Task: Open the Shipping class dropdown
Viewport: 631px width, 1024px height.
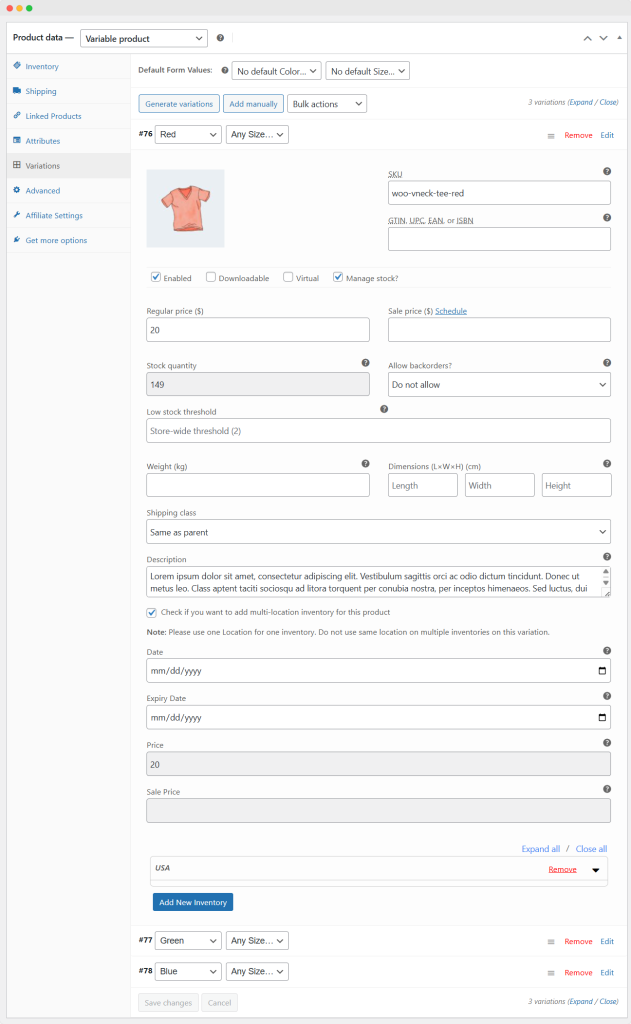Action: 378,532
